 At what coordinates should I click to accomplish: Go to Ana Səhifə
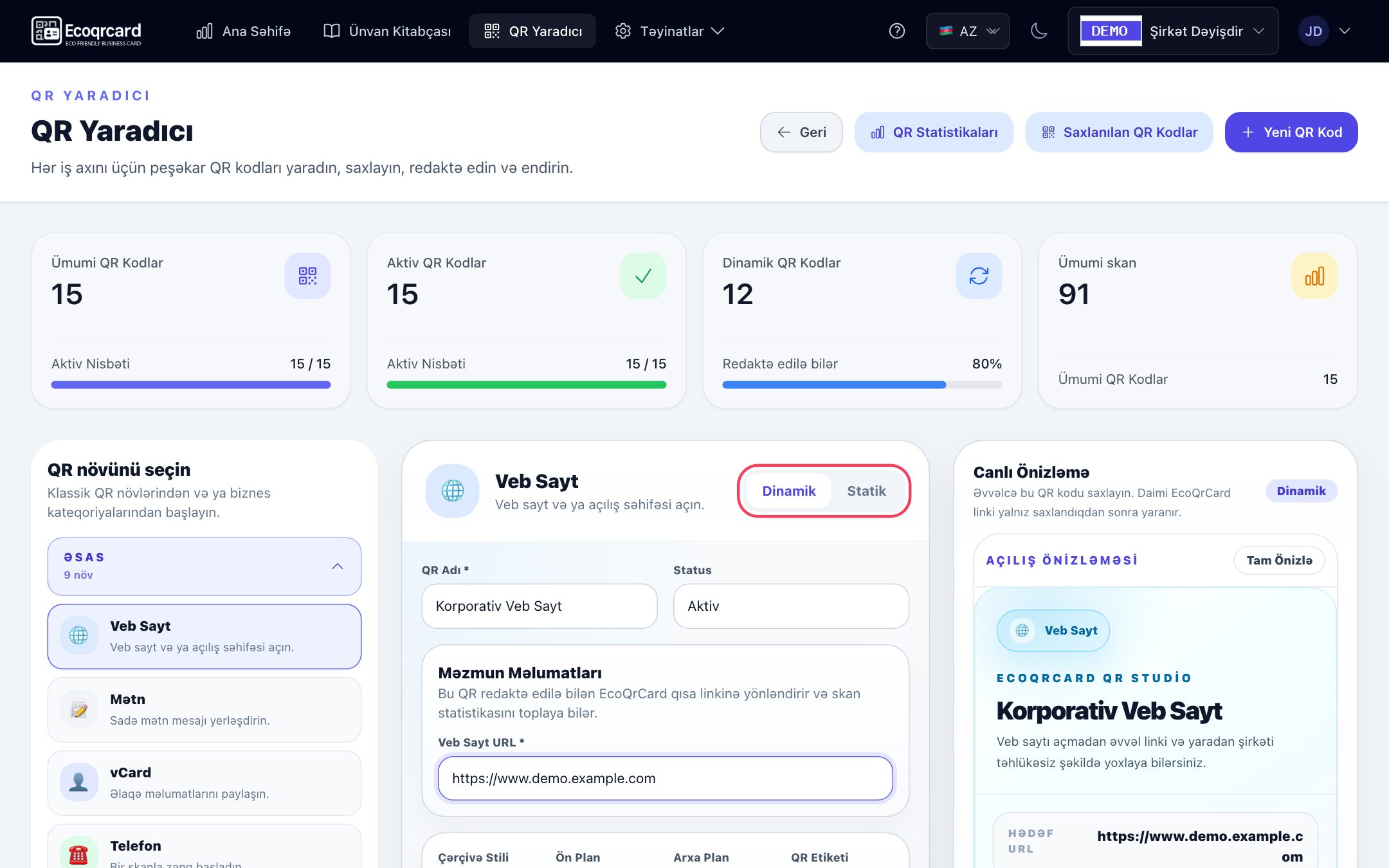pos(243,31)
